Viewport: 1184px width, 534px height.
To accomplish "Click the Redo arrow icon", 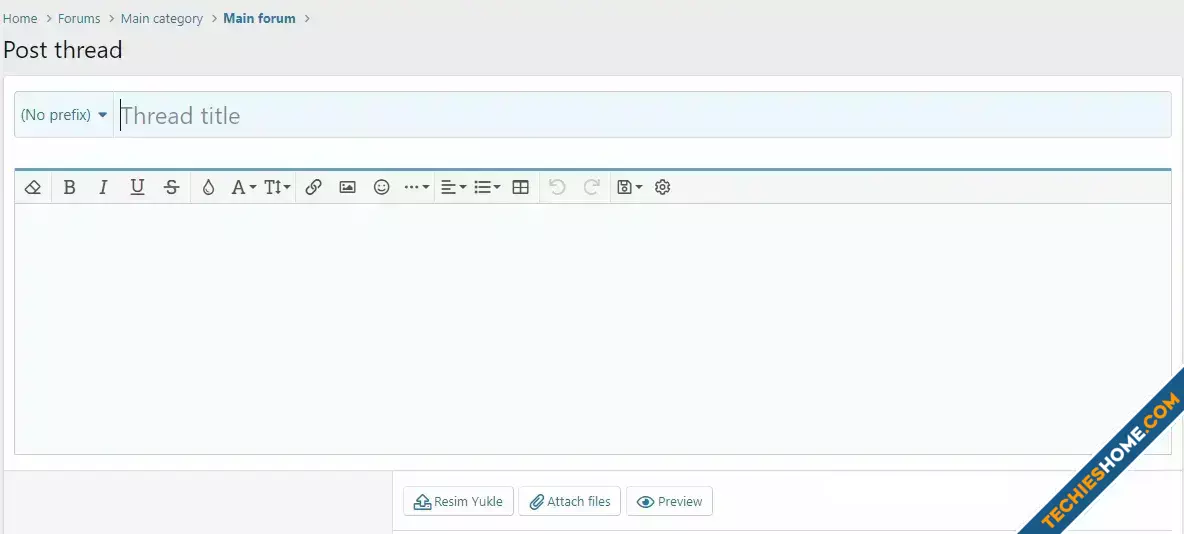I will (x=592, y=187).
